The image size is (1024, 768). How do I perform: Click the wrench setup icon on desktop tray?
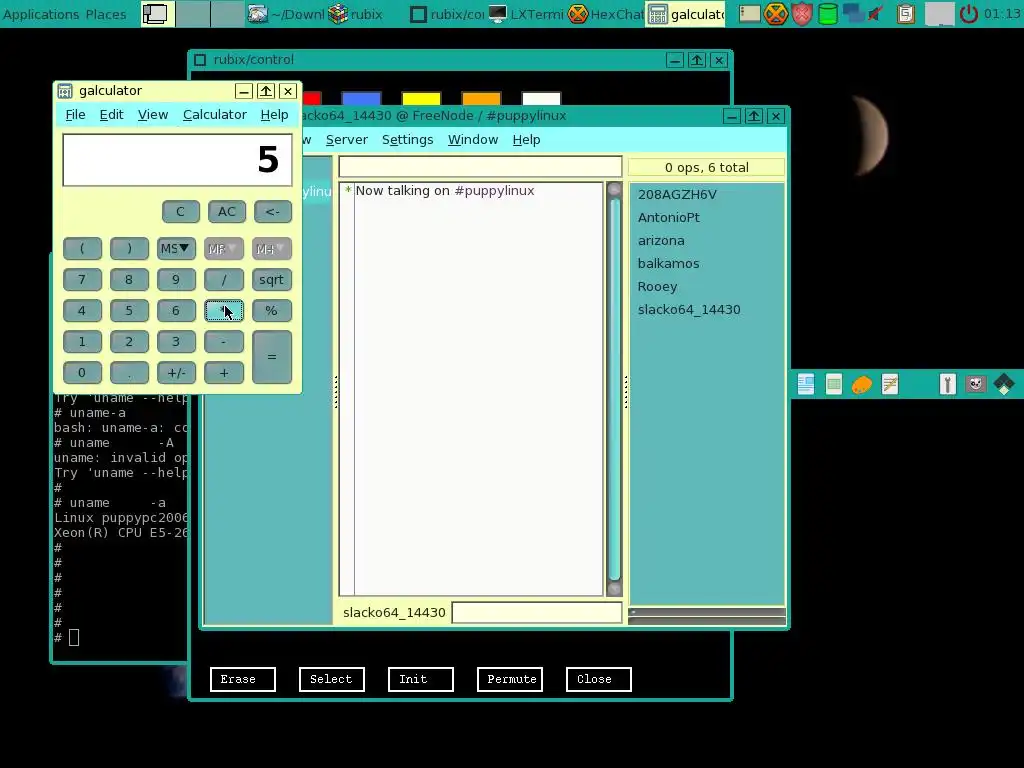click(947, 384)
